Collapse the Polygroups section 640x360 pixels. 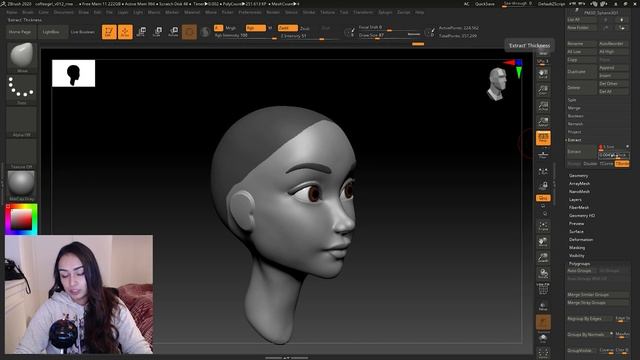point(579,264)
